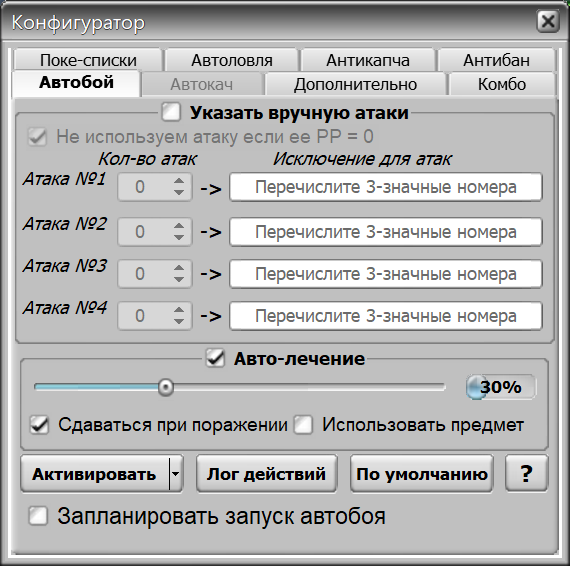The image size is (570, 566).
Task: Switch to the Автоловля tab
Action: pos(232,60)
